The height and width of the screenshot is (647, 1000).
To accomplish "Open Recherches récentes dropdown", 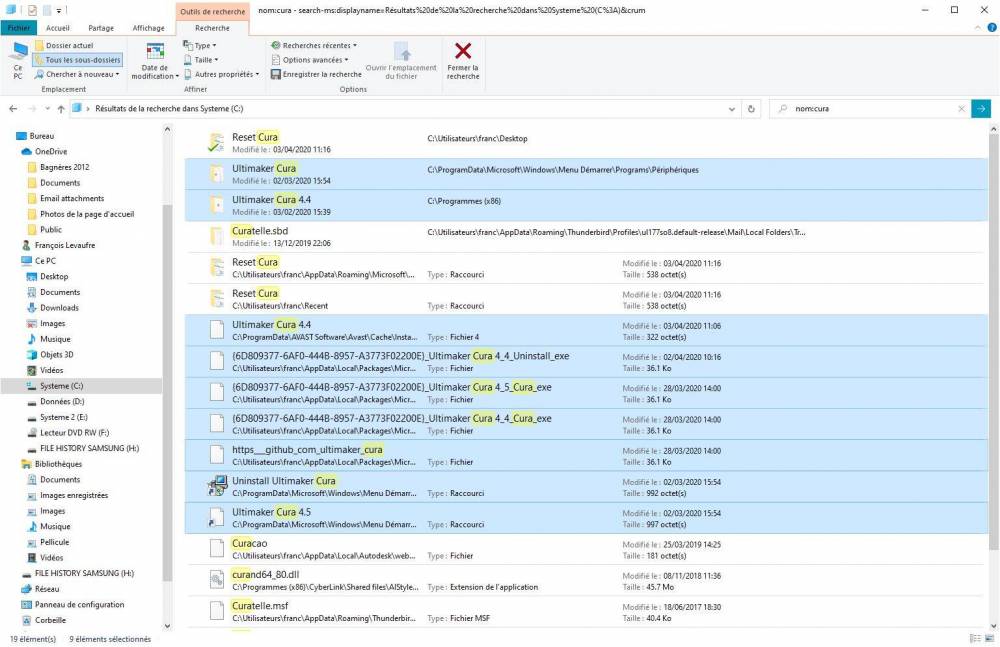I will click(x=314, y=45).
